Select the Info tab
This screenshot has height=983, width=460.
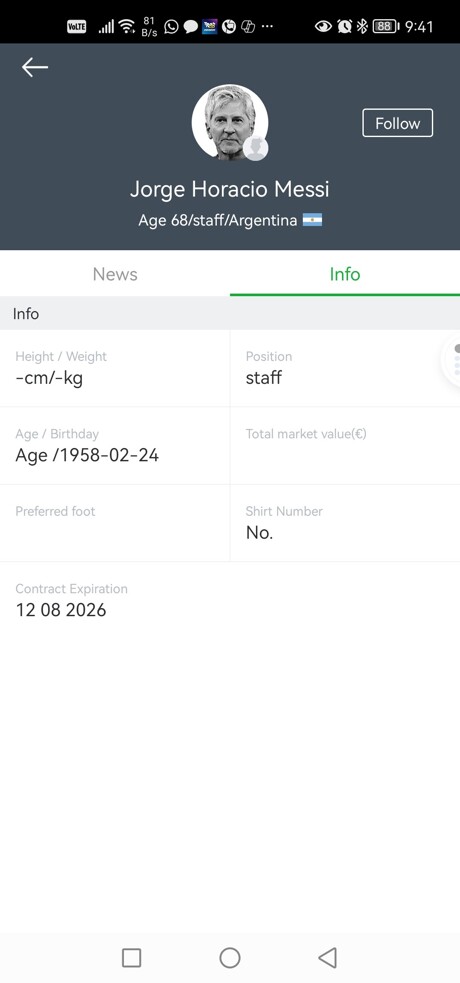pos(345,274)
